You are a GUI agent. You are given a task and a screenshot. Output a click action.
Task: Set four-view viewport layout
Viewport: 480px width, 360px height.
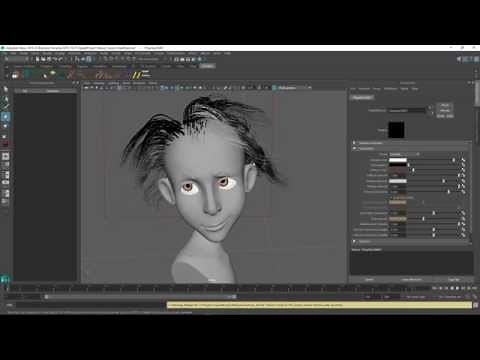coord(5,165)
